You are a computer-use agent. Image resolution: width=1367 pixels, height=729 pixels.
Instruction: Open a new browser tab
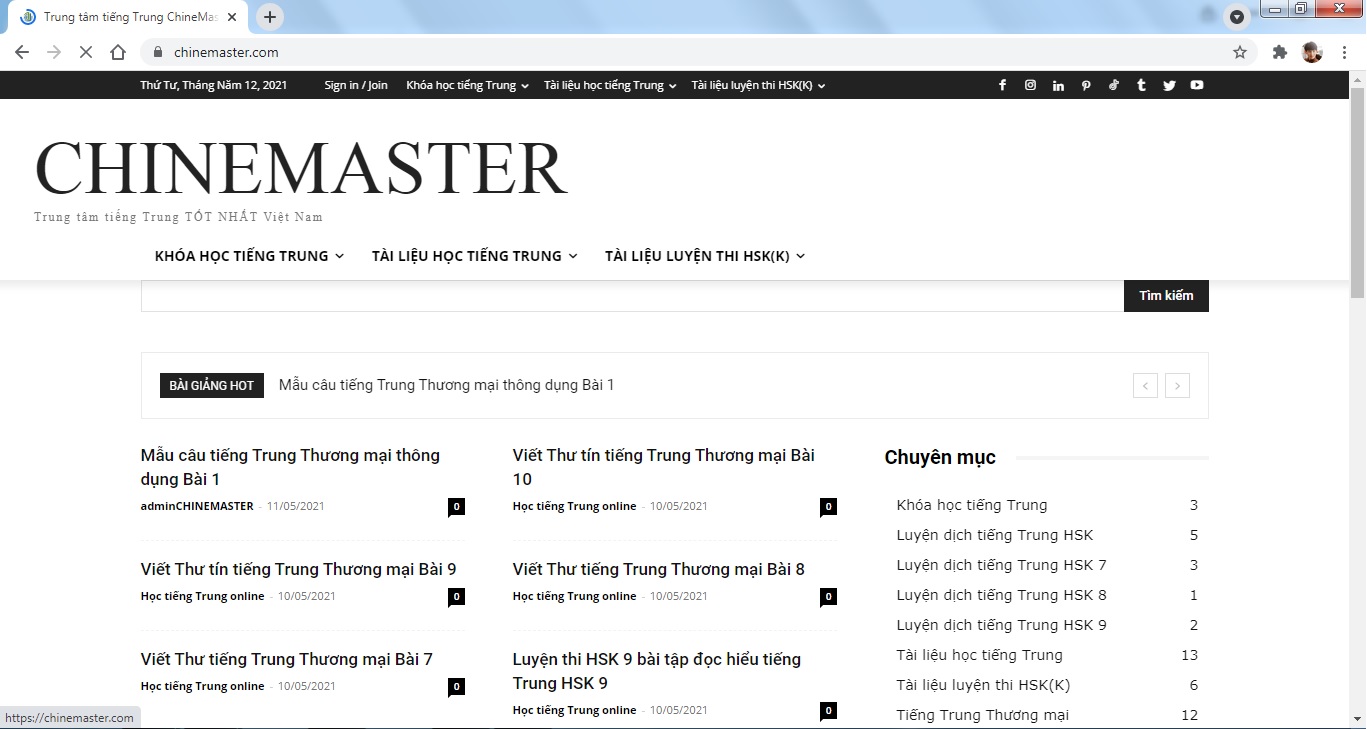coord(270,17)
